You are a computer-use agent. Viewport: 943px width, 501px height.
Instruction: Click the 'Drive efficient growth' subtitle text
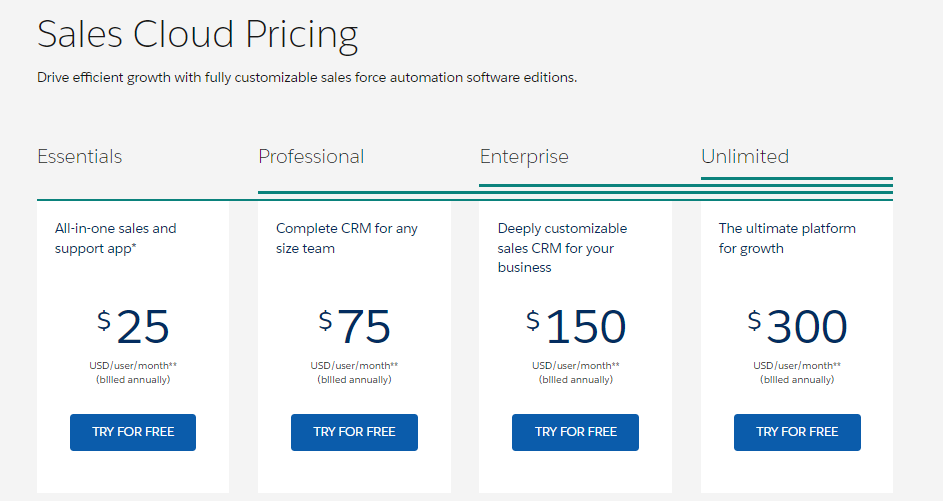click(x=307, y=77)
